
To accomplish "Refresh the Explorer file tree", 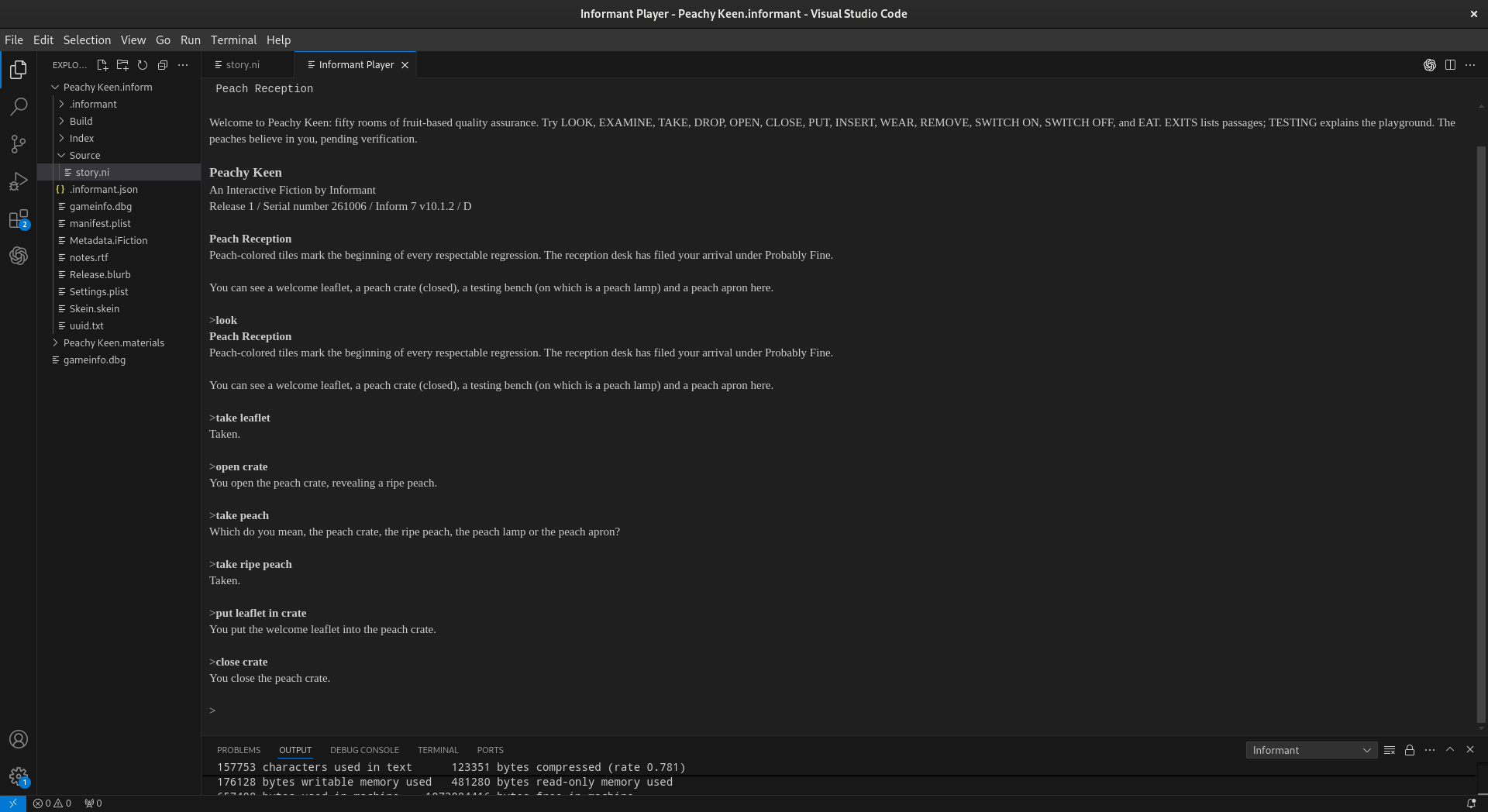I will click(143, 65).
